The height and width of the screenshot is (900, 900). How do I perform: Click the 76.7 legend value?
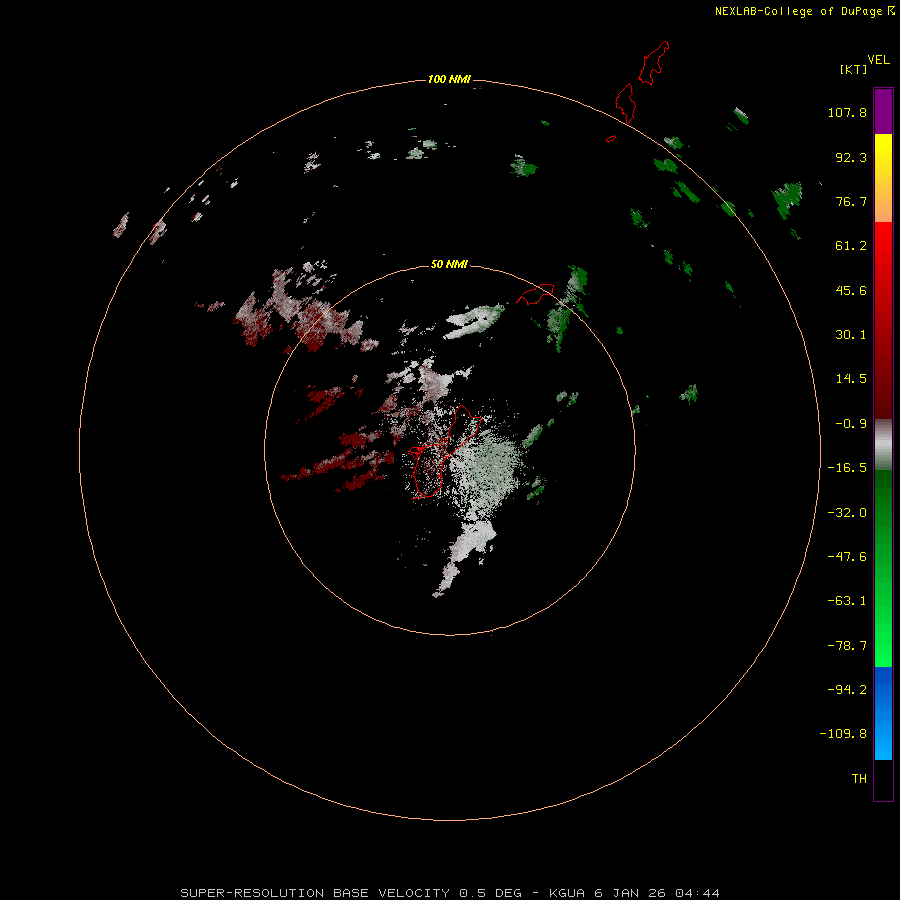pyautogui.click(x=851, y=201)
